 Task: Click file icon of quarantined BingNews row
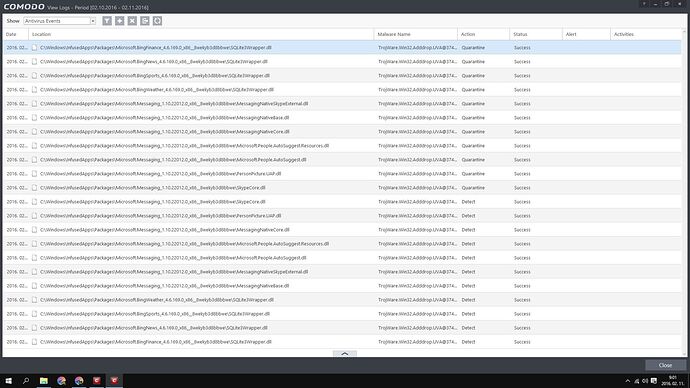point(34,62)
